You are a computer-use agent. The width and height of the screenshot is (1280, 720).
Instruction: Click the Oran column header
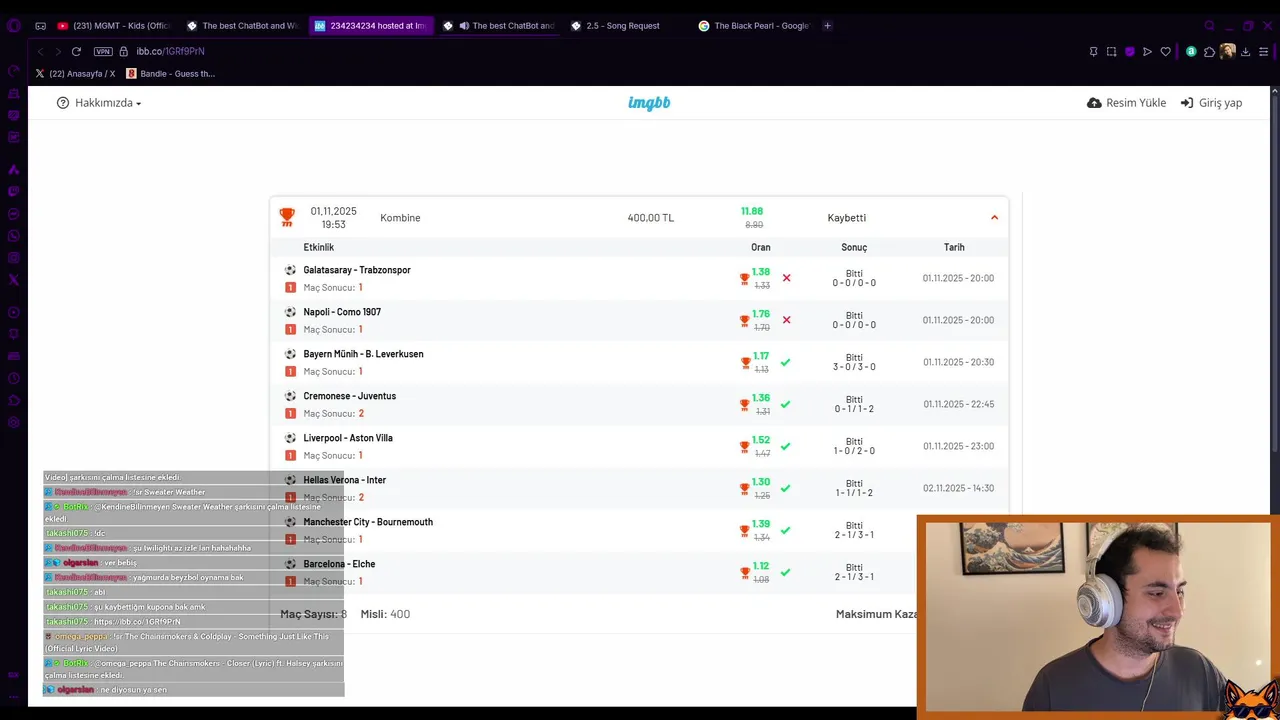point(761,247)
